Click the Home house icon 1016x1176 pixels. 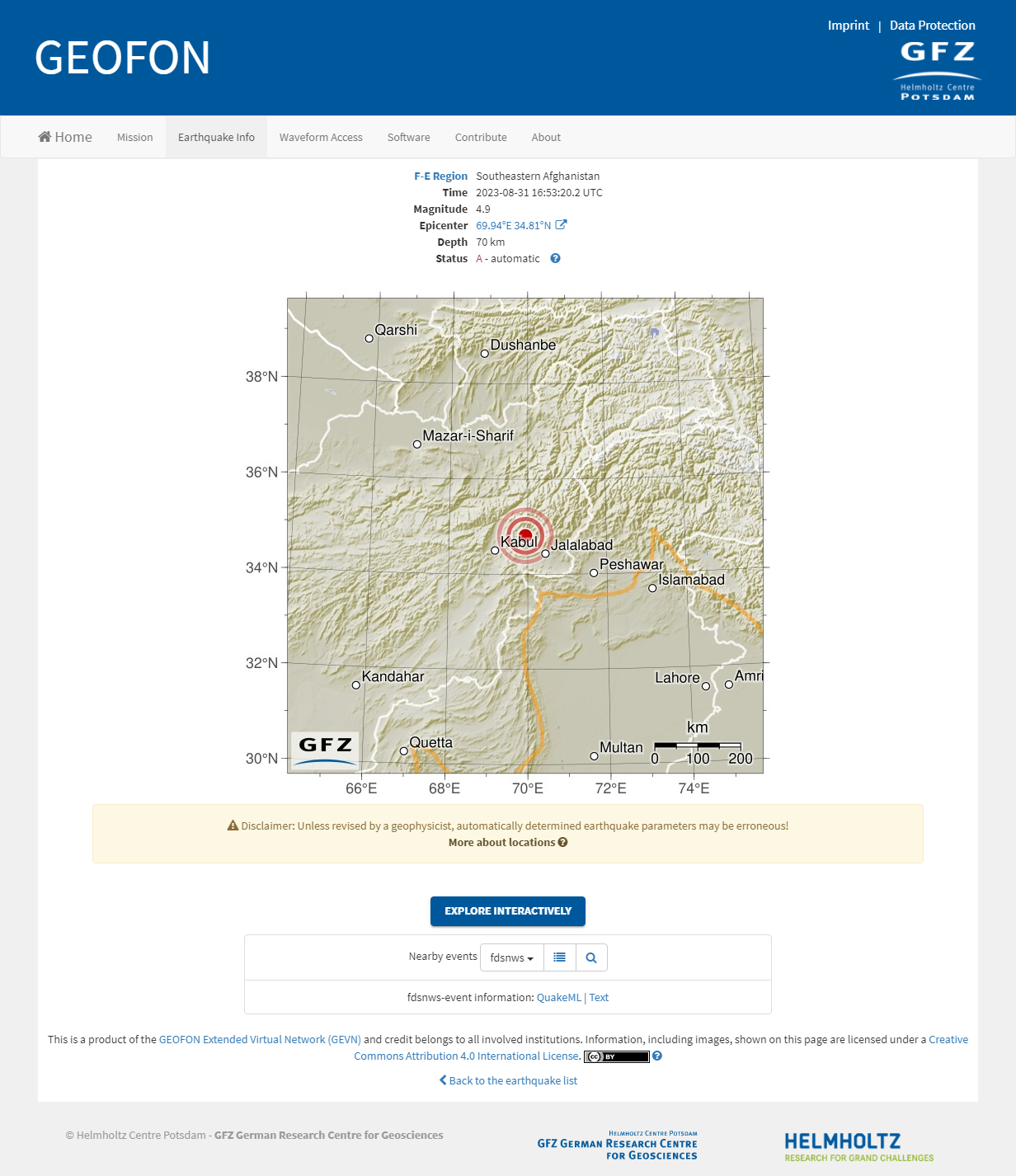tap(45, 136)
